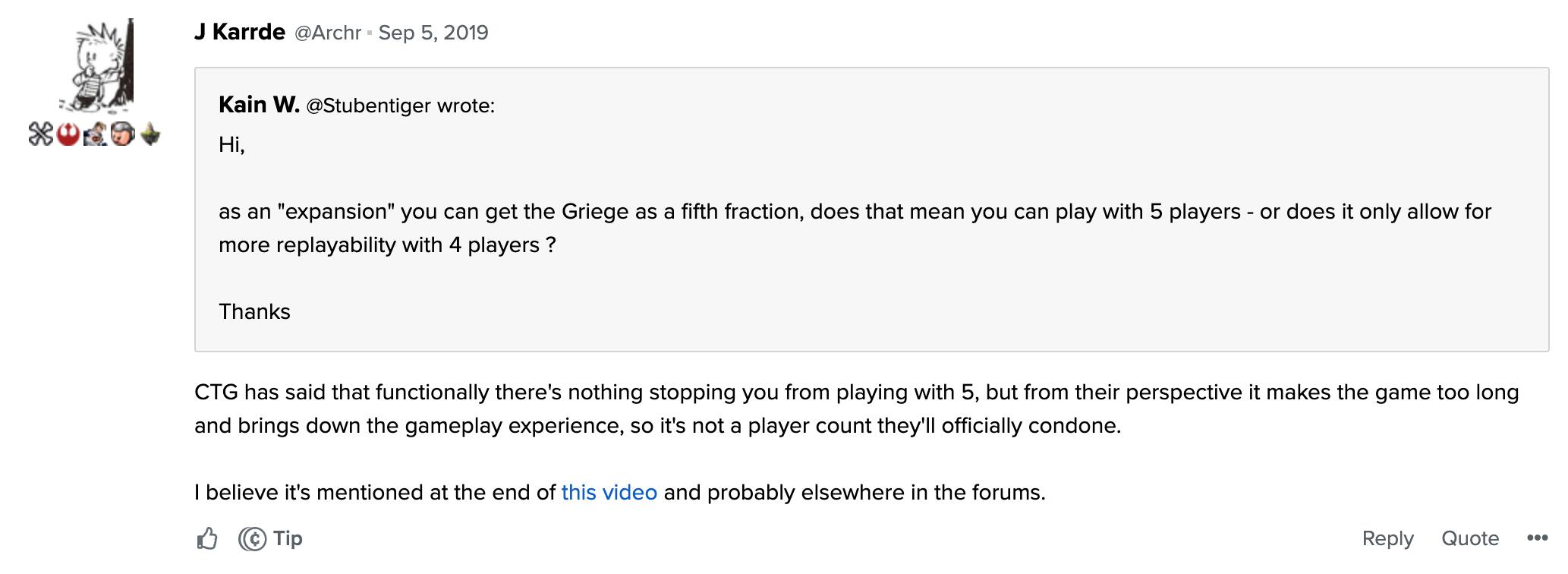Reply to J Karrde's post
Image resolution: width=1568 pixels, height=574 pixels.
1388,538
